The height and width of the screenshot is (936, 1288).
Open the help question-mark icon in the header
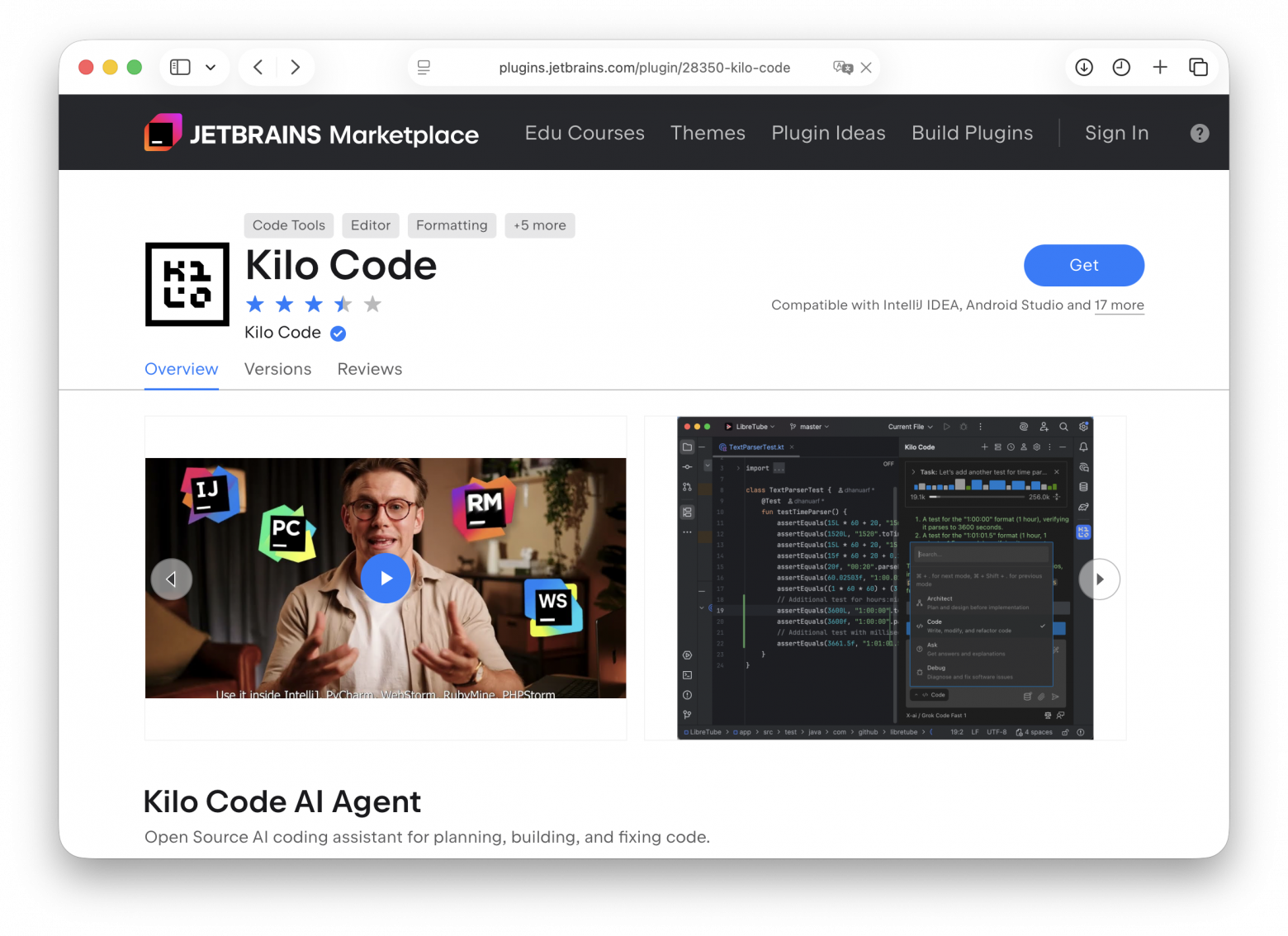click(1199, 133)
